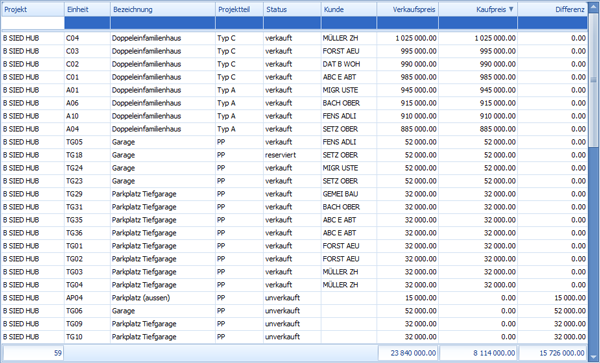Select unit TG35 cell
This screenshot has height=363, width=600.
(x=87, y=220)
